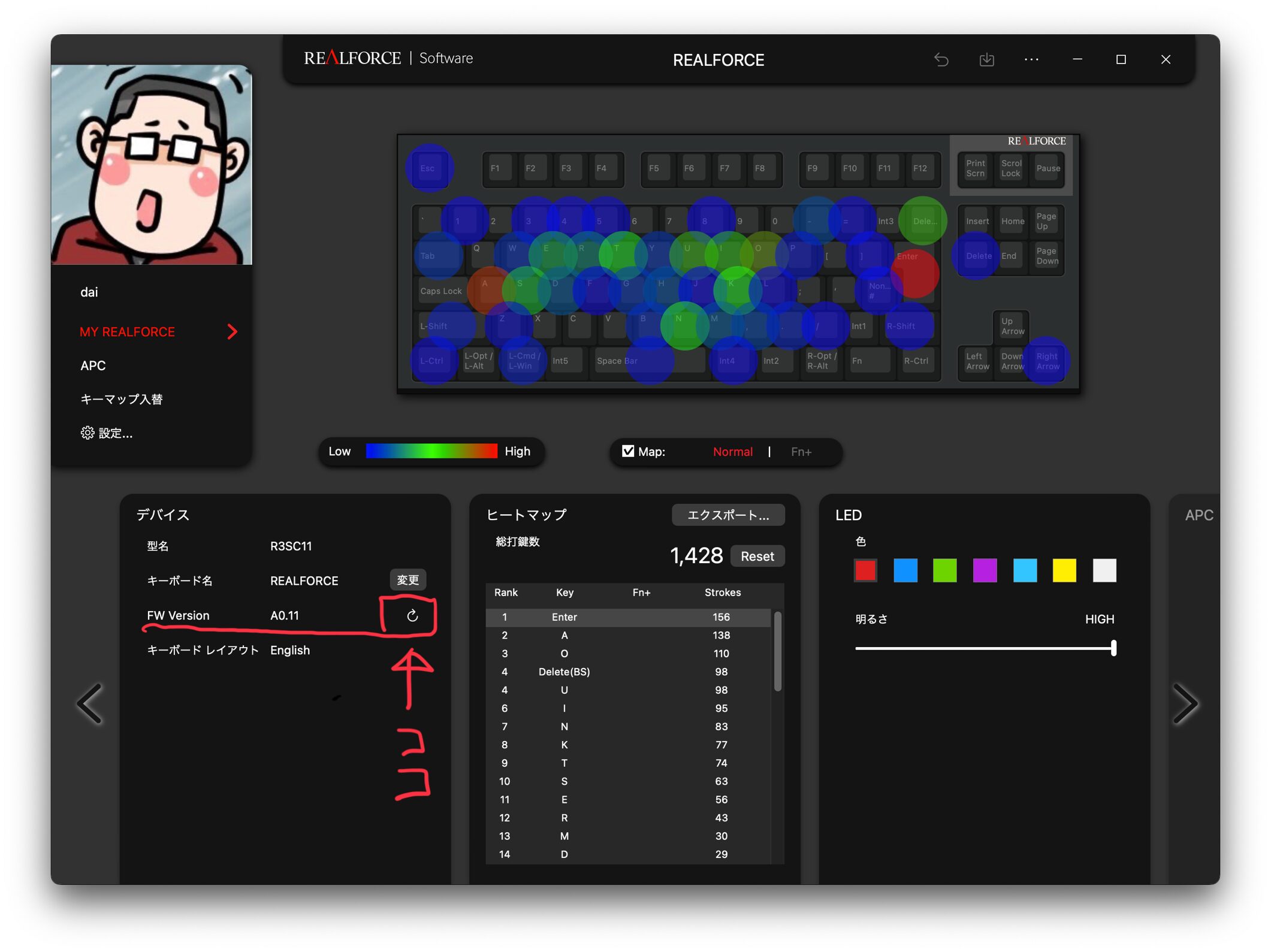Image resolution: width=1271 pixels, height=952 pixels.
Task: Select row with key O, 110 strokes
Action: [x=628, y=654]
